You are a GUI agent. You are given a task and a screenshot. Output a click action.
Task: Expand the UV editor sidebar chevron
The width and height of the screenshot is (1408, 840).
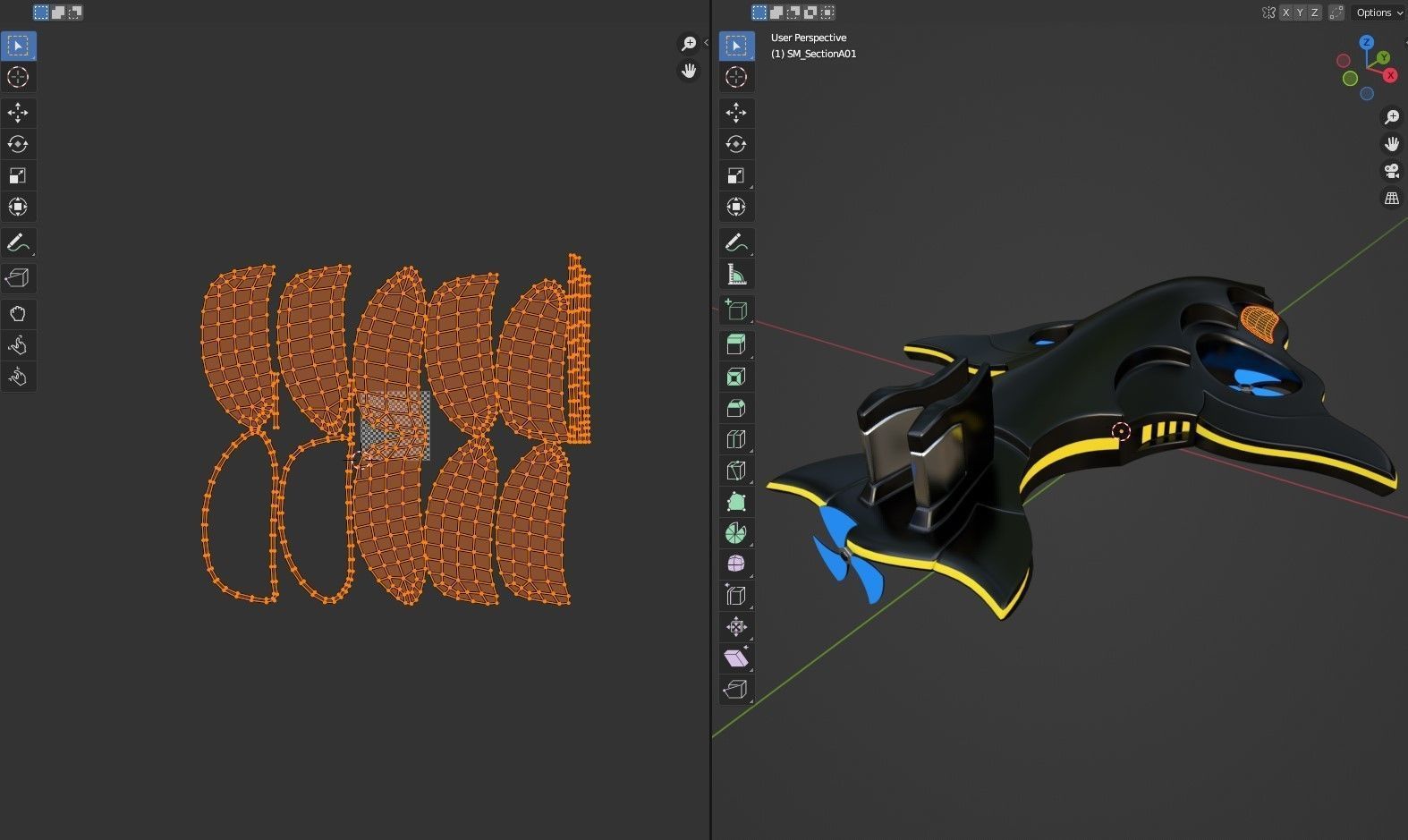tap(706, 42)
